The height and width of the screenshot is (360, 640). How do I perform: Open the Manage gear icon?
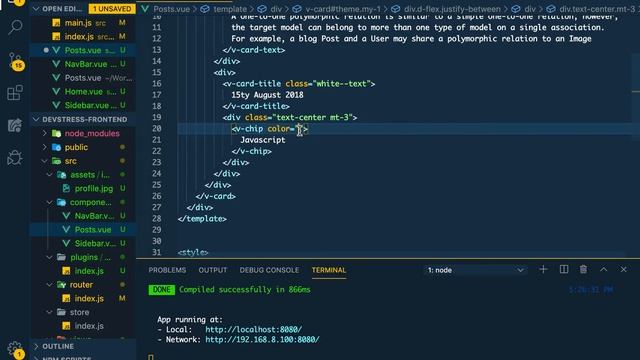pyautogui.click(x=15, y=348)
